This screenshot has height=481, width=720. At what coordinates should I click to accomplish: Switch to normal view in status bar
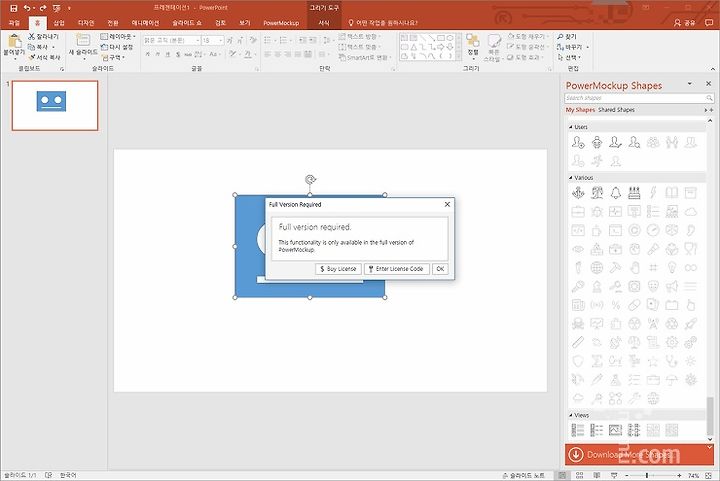(x=562, y=475)
